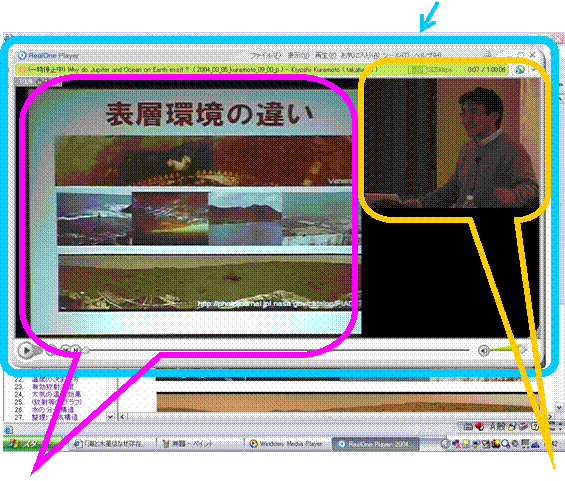Mute audio using the speaker icon
Viewport: 565px width, 481px height.
(484, 350)
